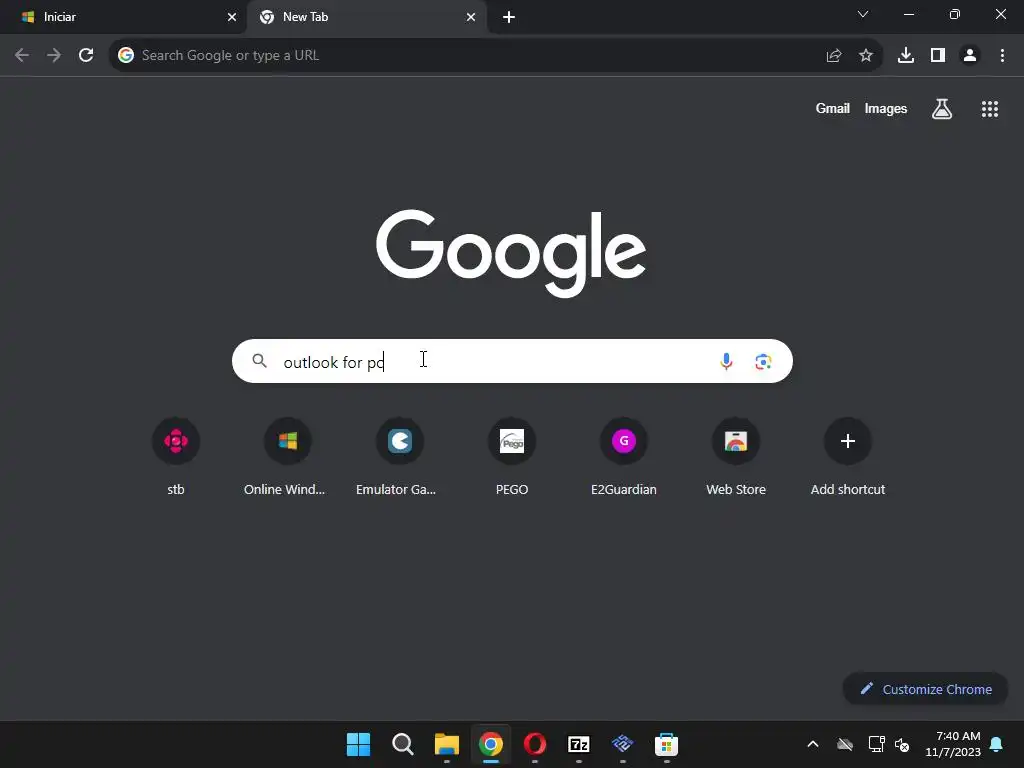Screen dimensions: 1024x768
Task: Open Microsoft Store from the taskbar
Action: [667, 744]
